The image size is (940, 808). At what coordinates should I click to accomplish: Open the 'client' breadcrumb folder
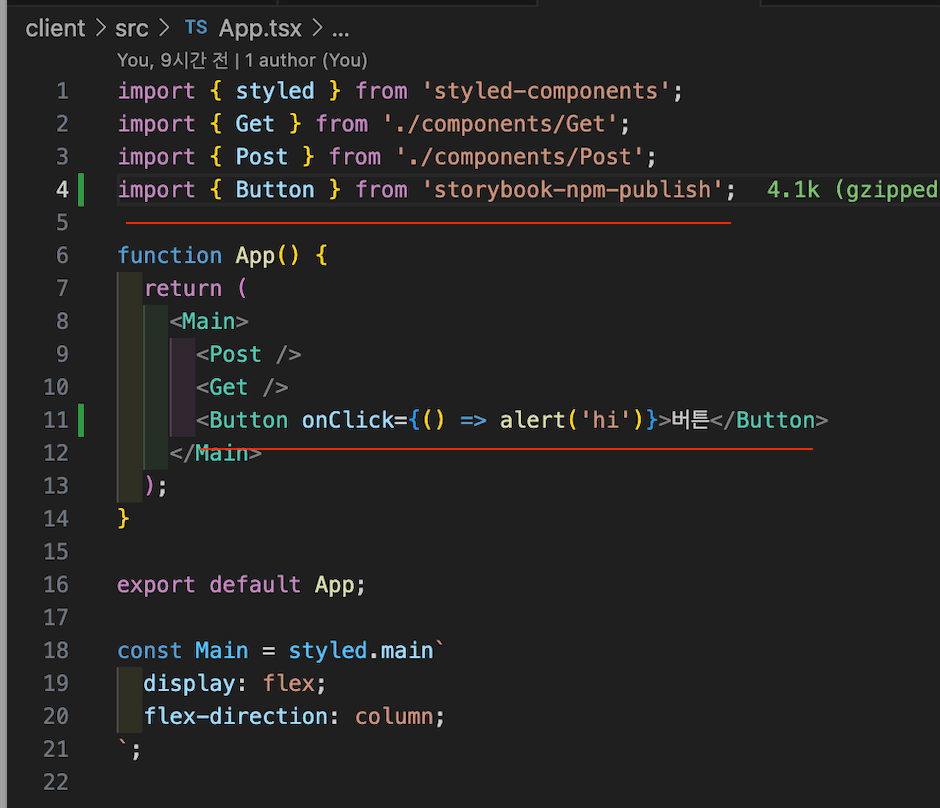[x=55, y=28]
